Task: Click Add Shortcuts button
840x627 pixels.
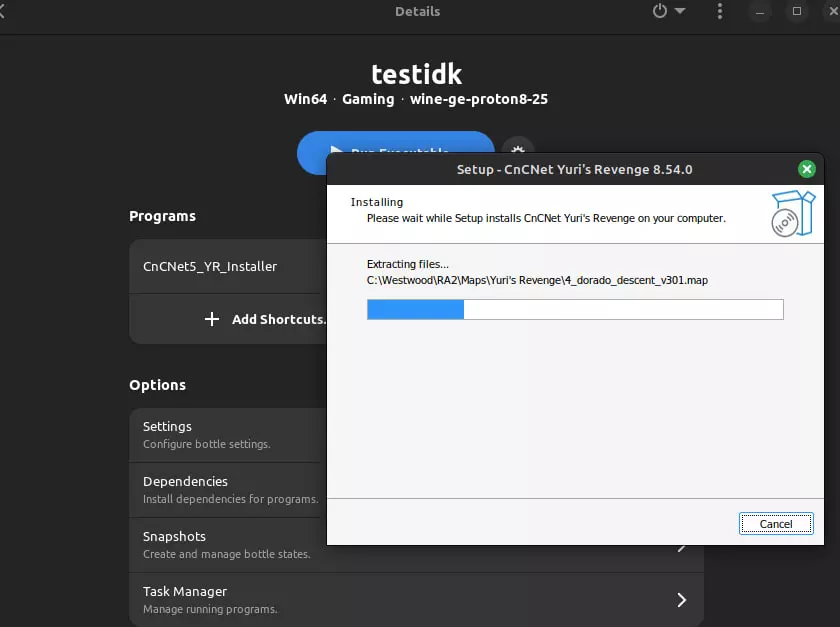Action: tap(228, 319)
